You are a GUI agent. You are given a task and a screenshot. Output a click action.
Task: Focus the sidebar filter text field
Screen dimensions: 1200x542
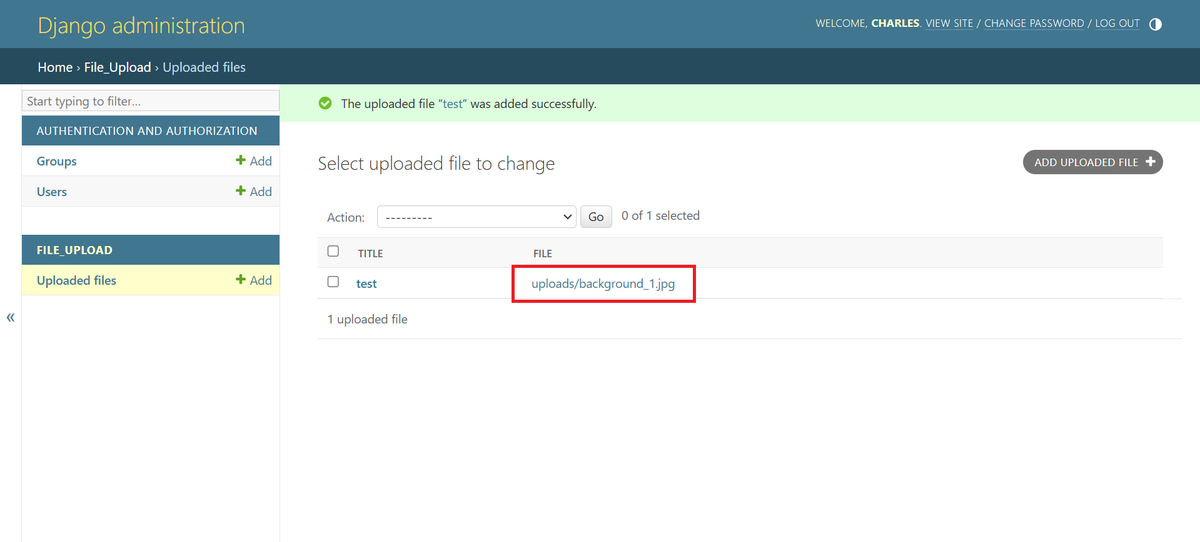click(x=150, y=101)
